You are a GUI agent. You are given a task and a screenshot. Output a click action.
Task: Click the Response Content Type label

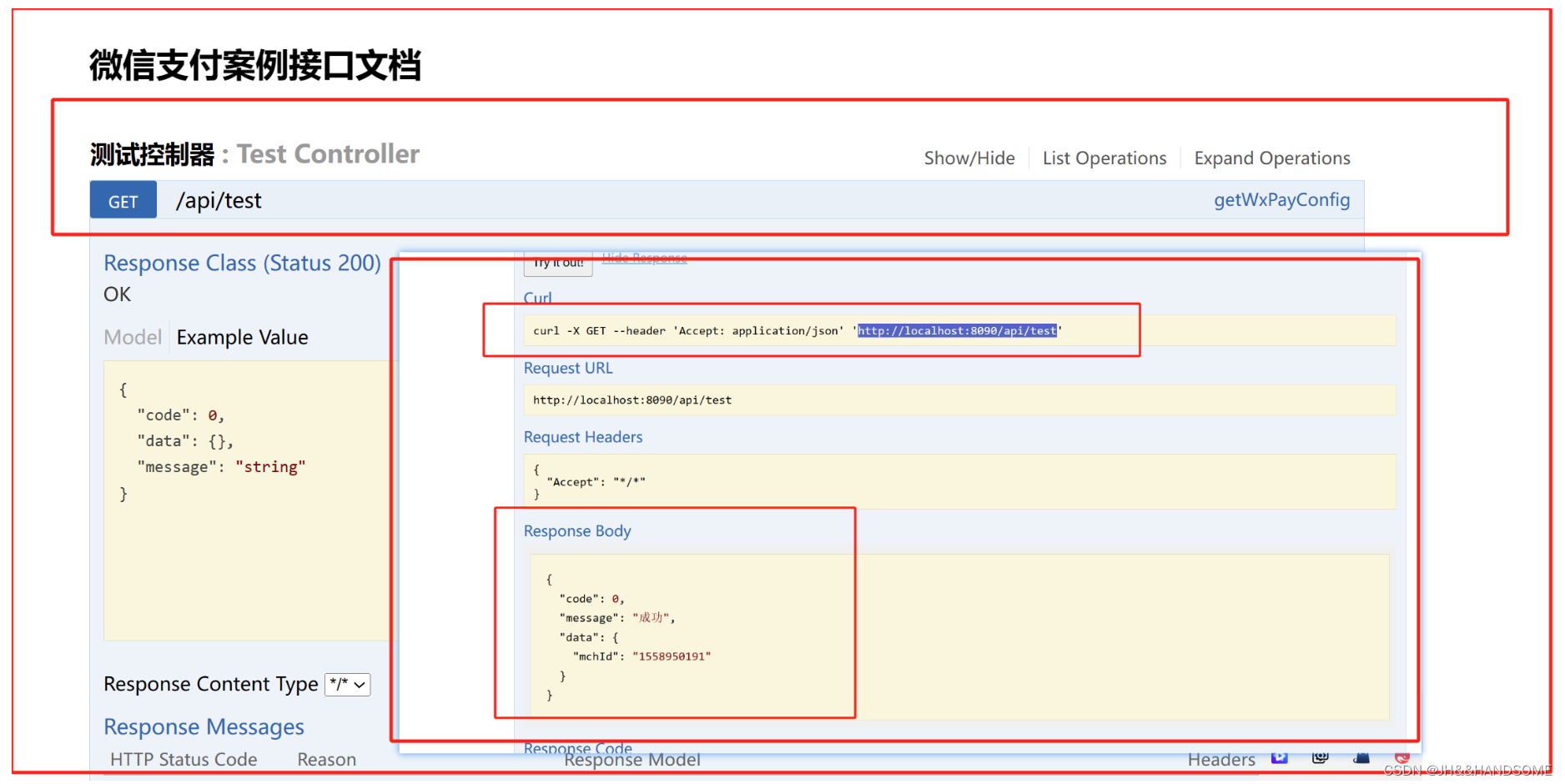point(211,684)
